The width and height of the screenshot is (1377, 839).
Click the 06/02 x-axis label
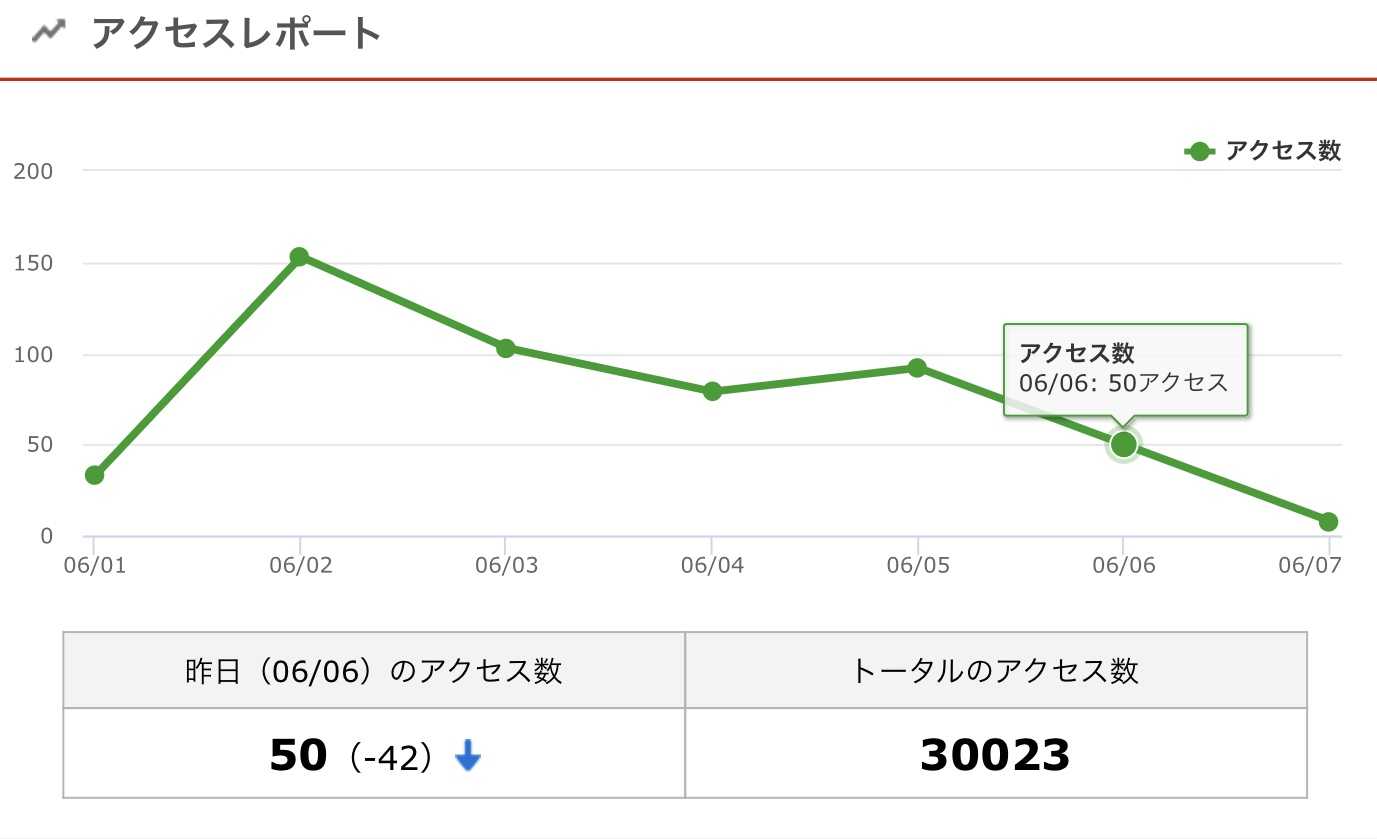click(x=300, y=565)
